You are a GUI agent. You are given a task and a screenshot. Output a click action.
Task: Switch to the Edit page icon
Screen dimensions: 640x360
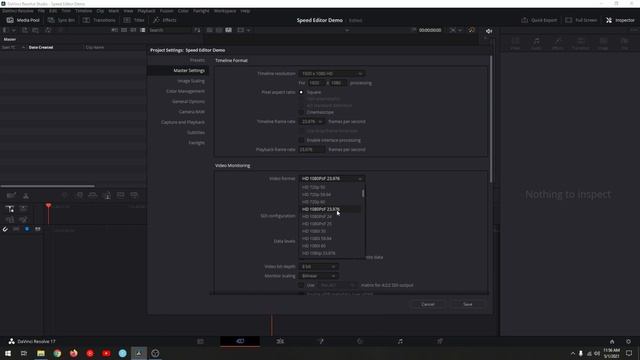[280, 341]
